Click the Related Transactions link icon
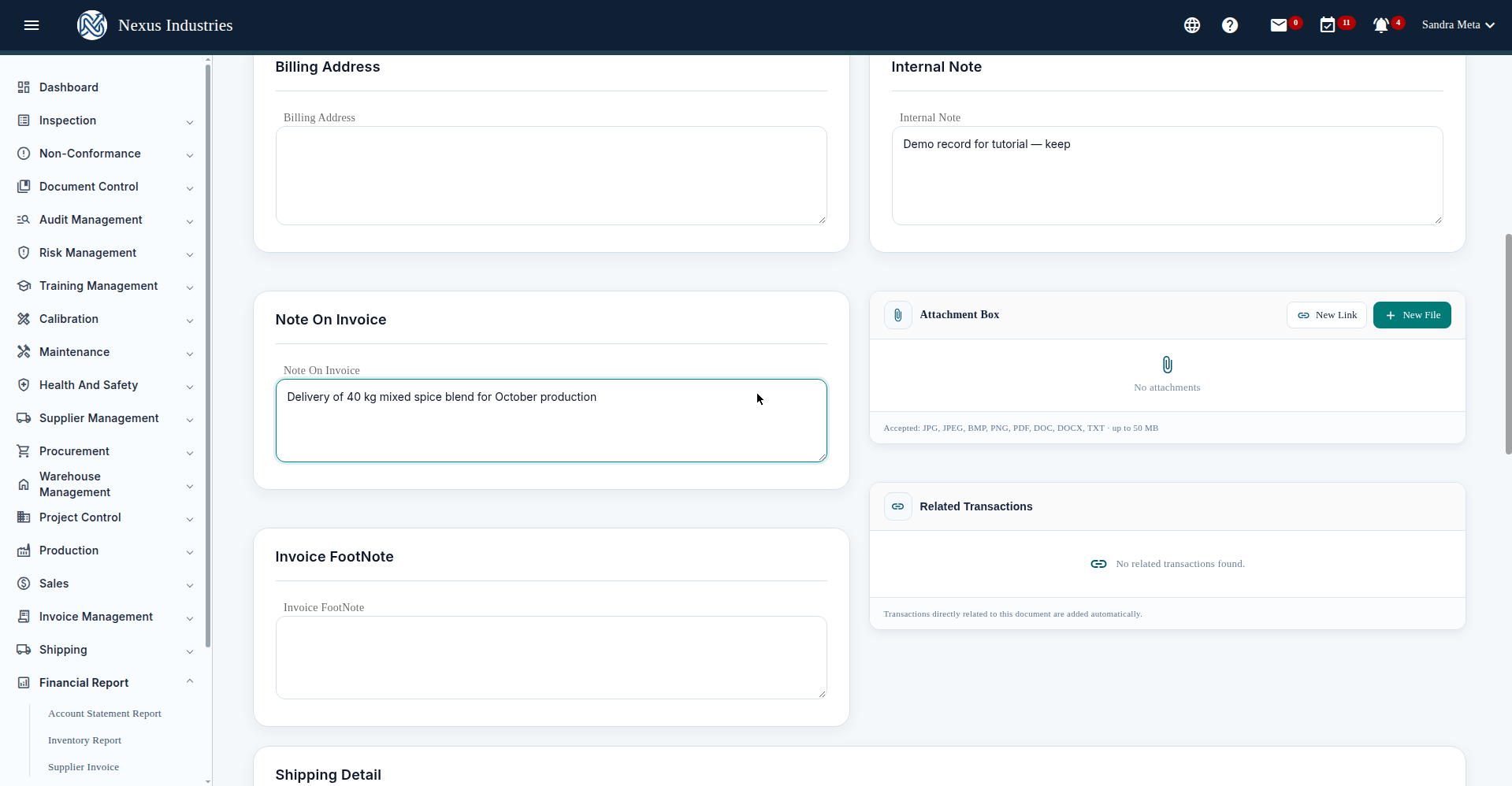The width and height of the screenshot is (1512, 786). click(898, 506)
